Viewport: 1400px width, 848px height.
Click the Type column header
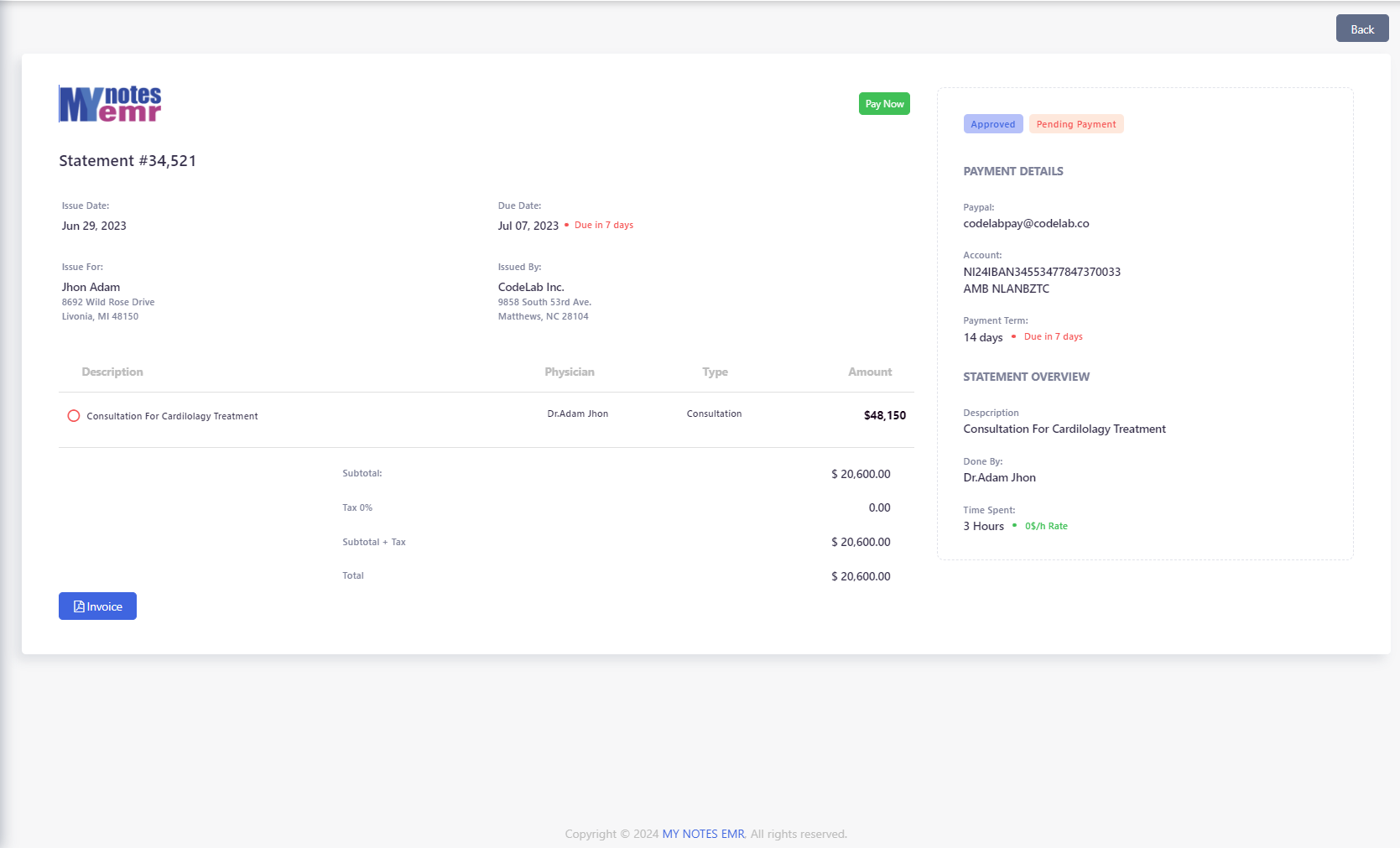pos(715,372)
